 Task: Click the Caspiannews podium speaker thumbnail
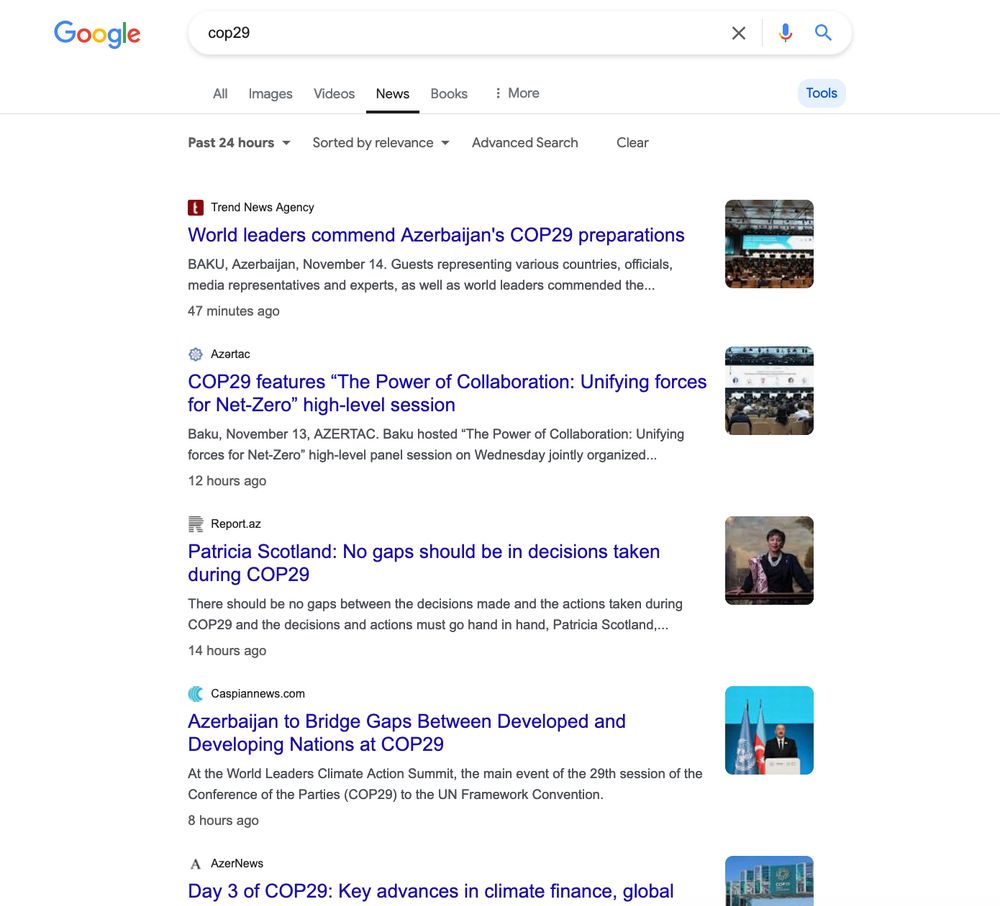pyautogui.click(x=769, y=730)
